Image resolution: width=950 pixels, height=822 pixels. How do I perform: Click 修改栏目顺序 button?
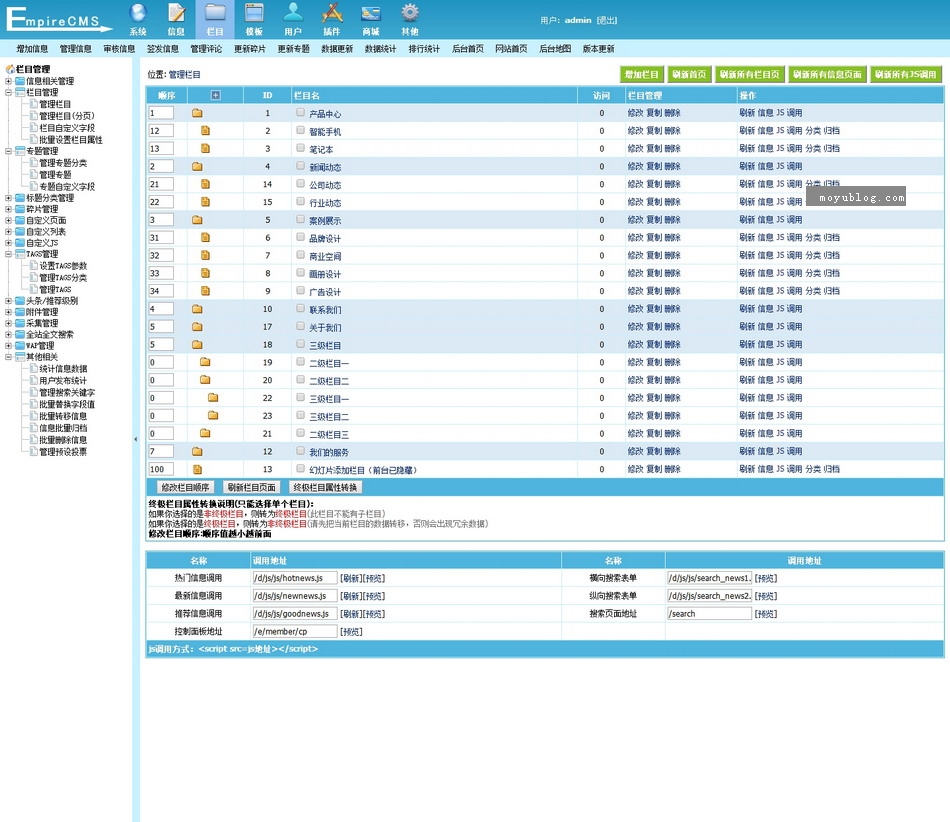coord(185,488)
